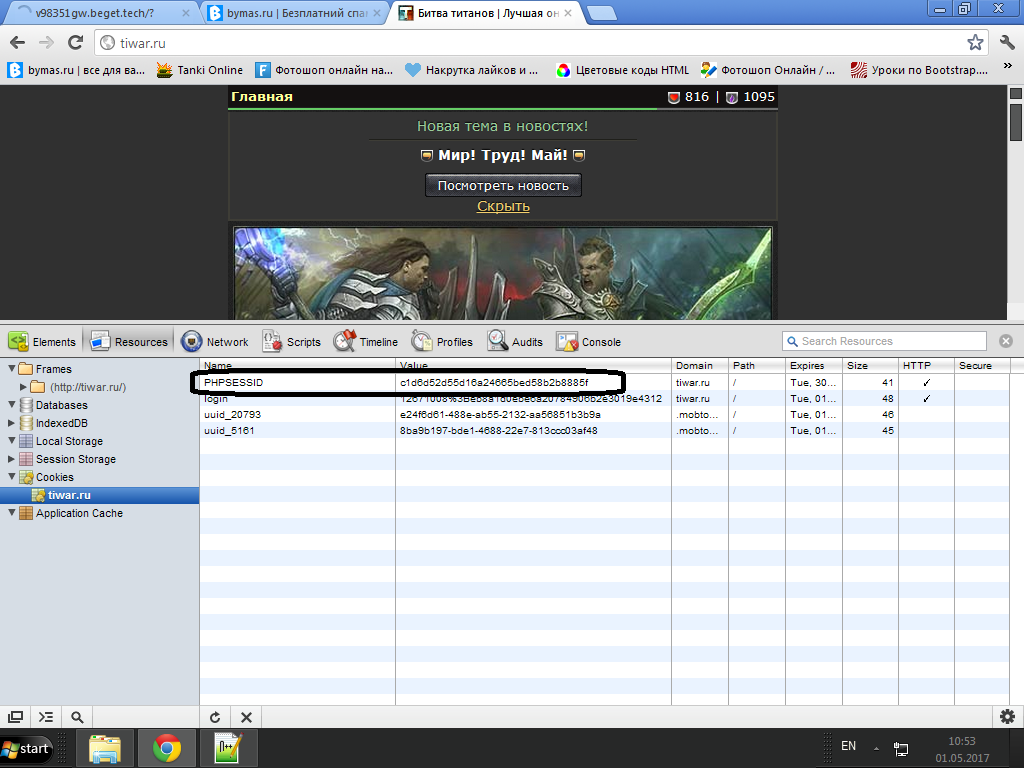Click the delete cookie X icon

point(246,717)
